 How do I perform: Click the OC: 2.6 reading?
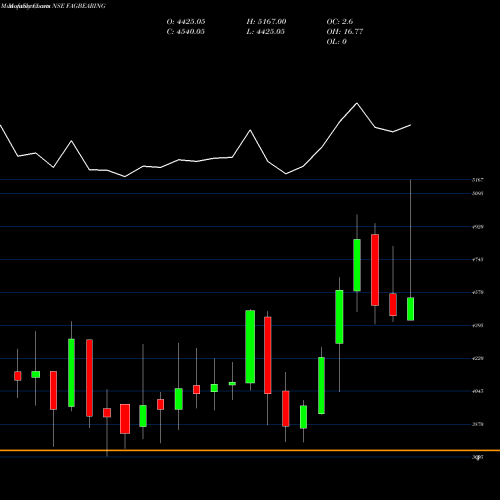339,21
